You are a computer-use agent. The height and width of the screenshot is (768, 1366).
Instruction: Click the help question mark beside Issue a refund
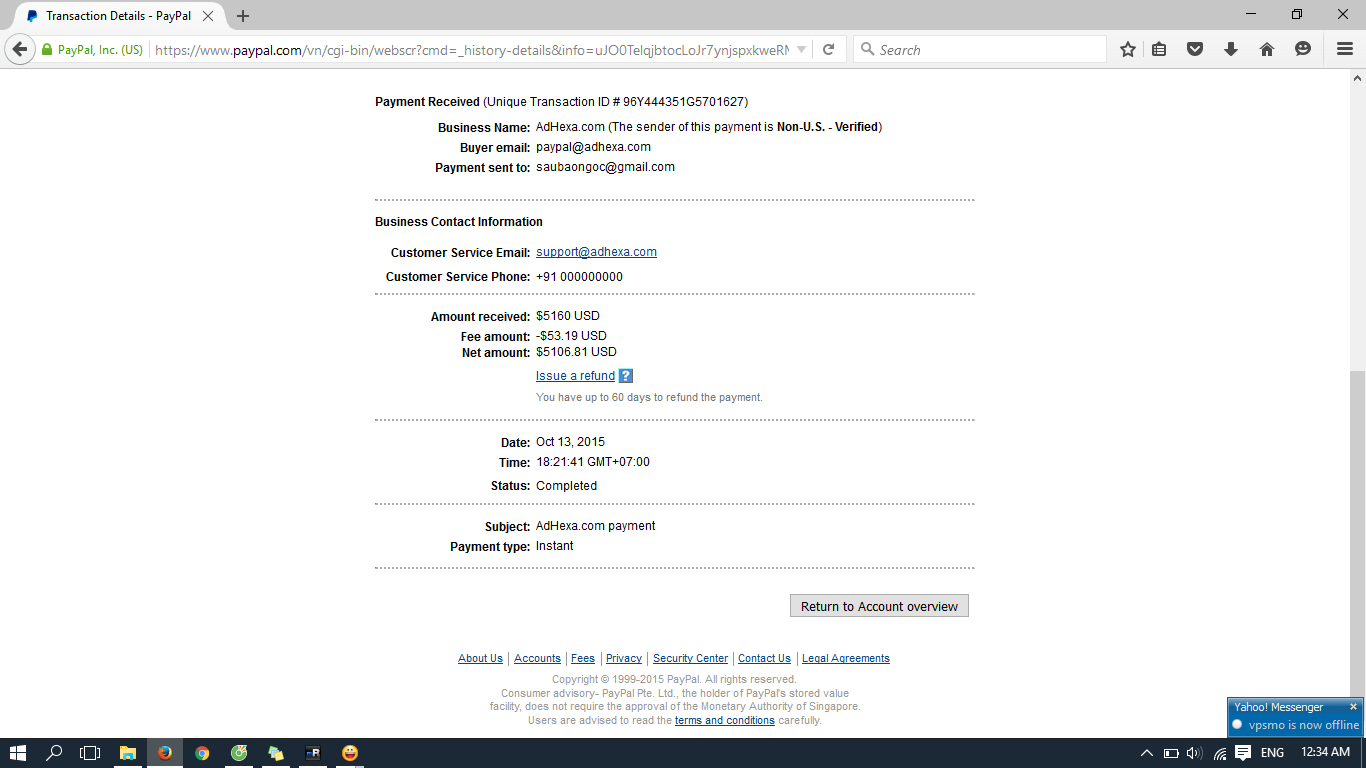pyautogui.click(x=626, y=376)
